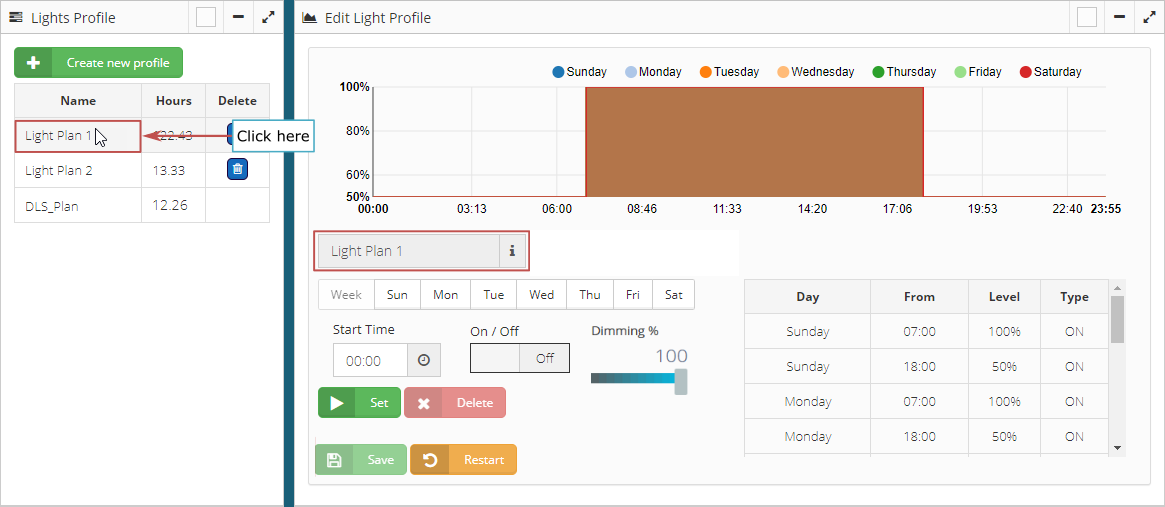Image resolution: width=1165 pixels, height=507 pixels.
Task: Toggle the On / Off switch
Action: pyautogui.click(x=520, y=358)
